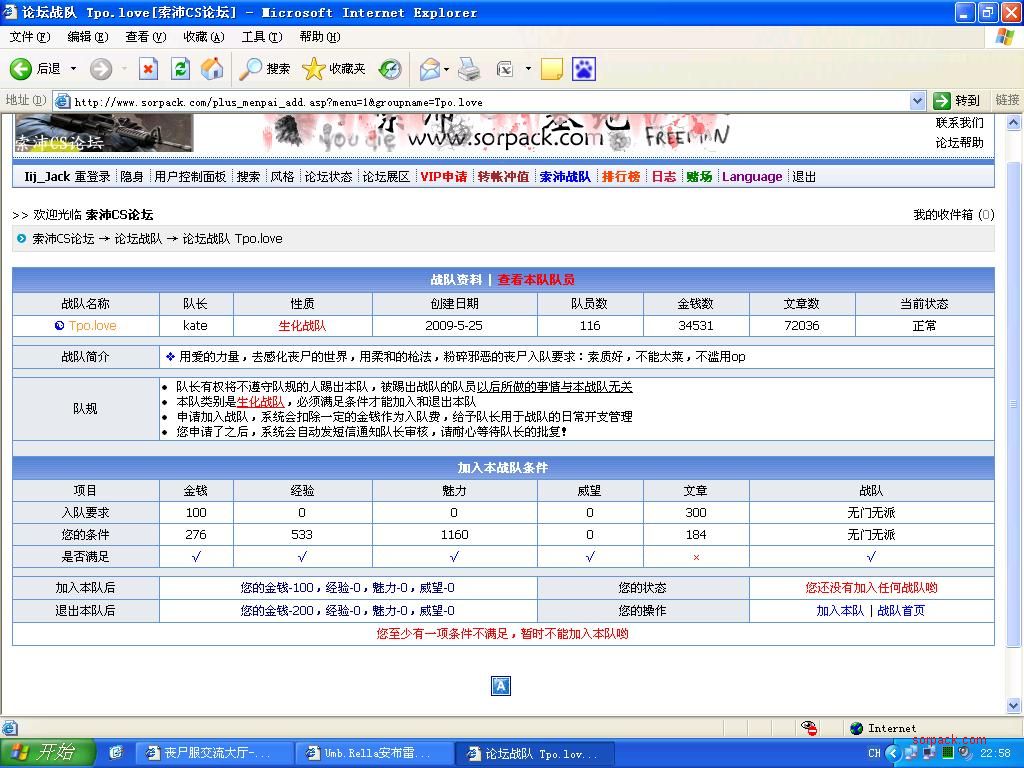Click the Stop loading page icon
The image size is (1024, 768).
[149, 69]
